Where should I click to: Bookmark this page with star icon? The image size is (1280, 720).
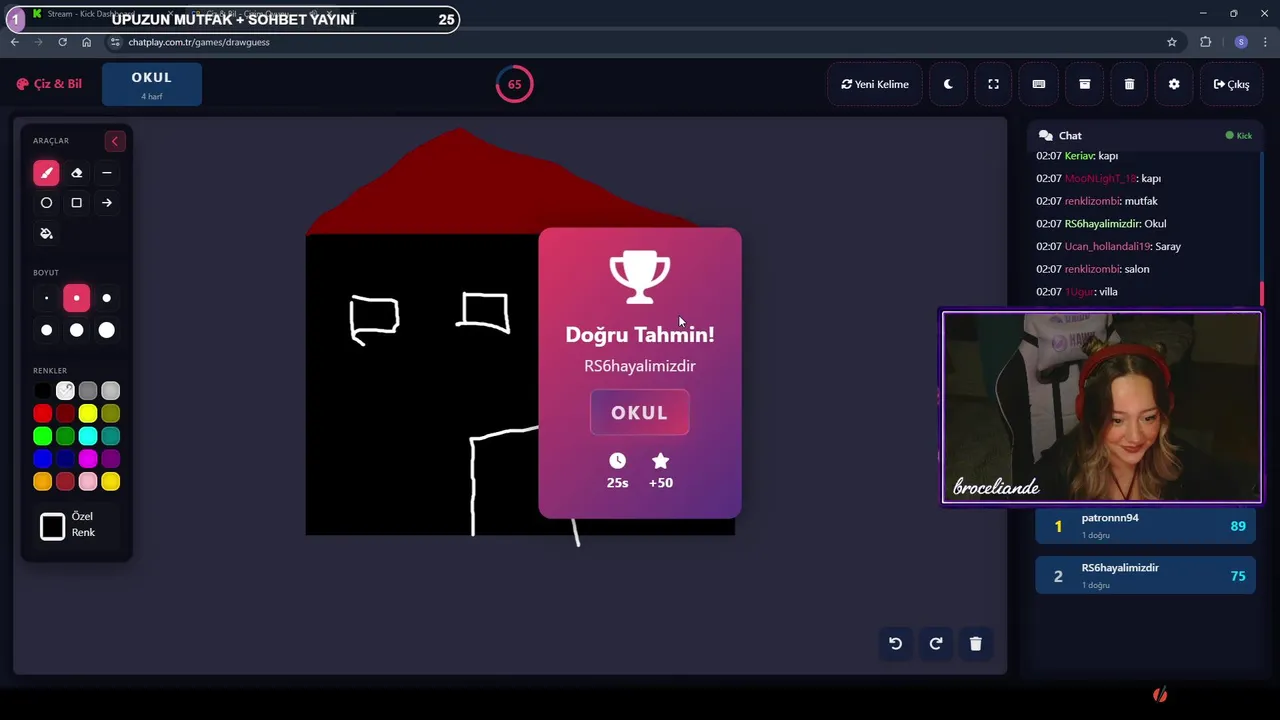[1172, 42]
